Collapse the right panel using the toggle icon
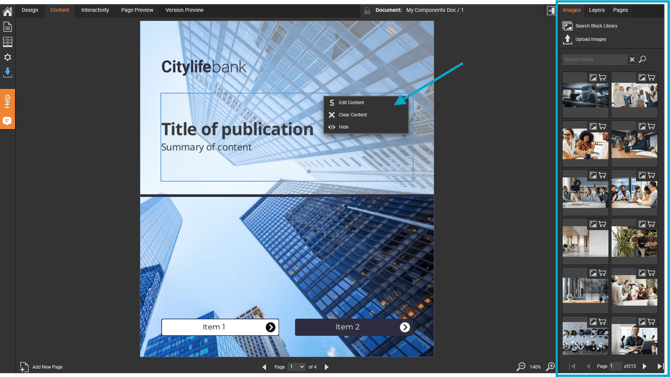This screenshot has width=670, height=377. click(551, 11)
